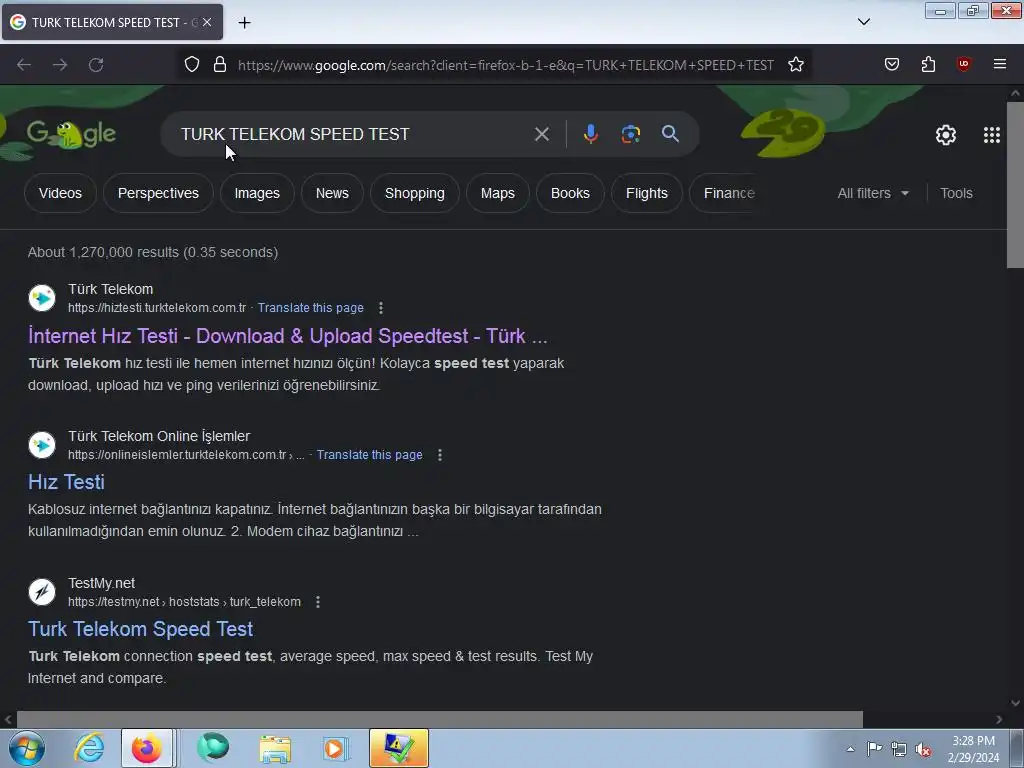Click the Firefox URL address bar

(505, 65)
